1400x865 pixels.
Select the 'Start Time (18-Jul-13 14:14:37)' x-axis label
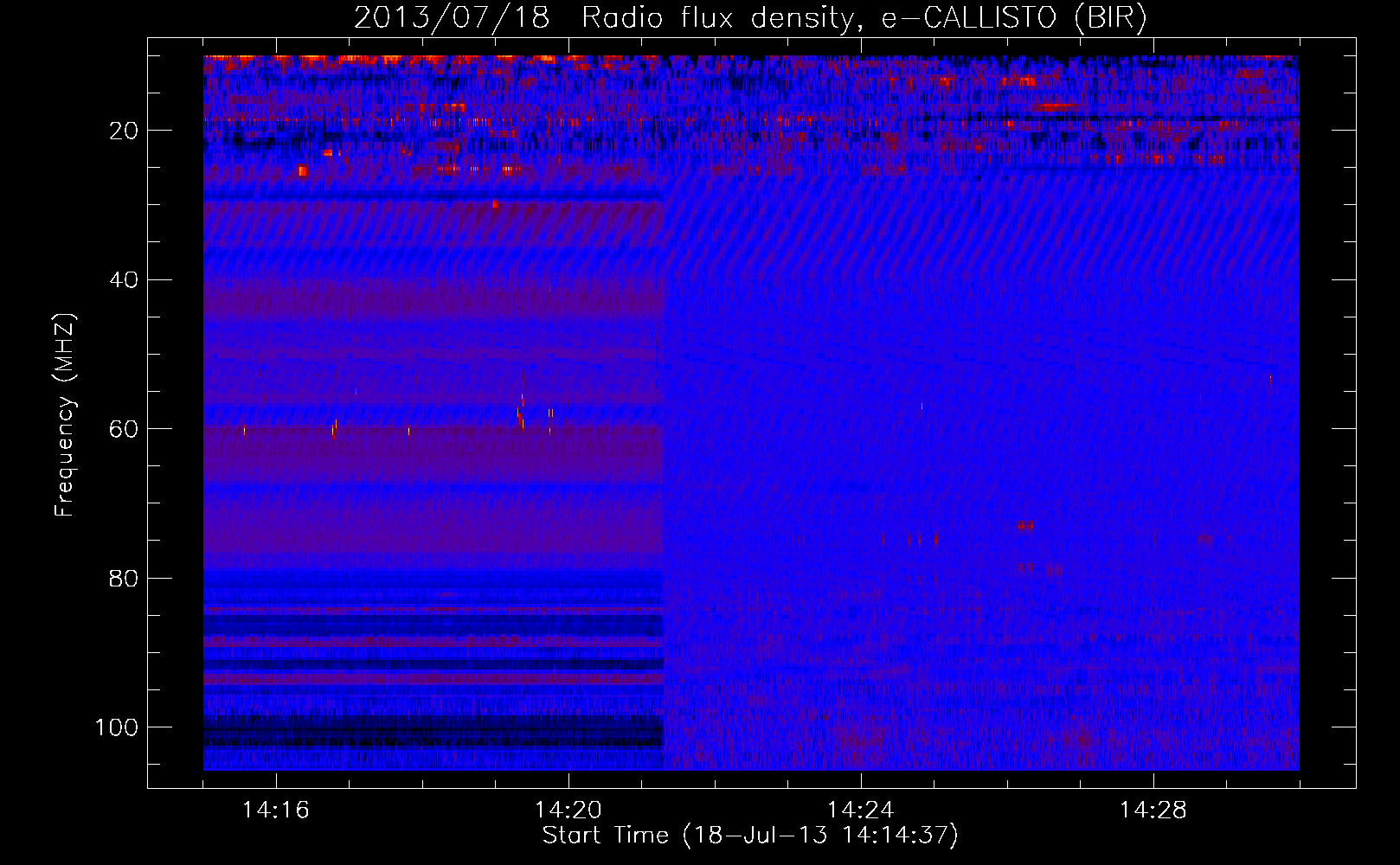click(750, 835)
